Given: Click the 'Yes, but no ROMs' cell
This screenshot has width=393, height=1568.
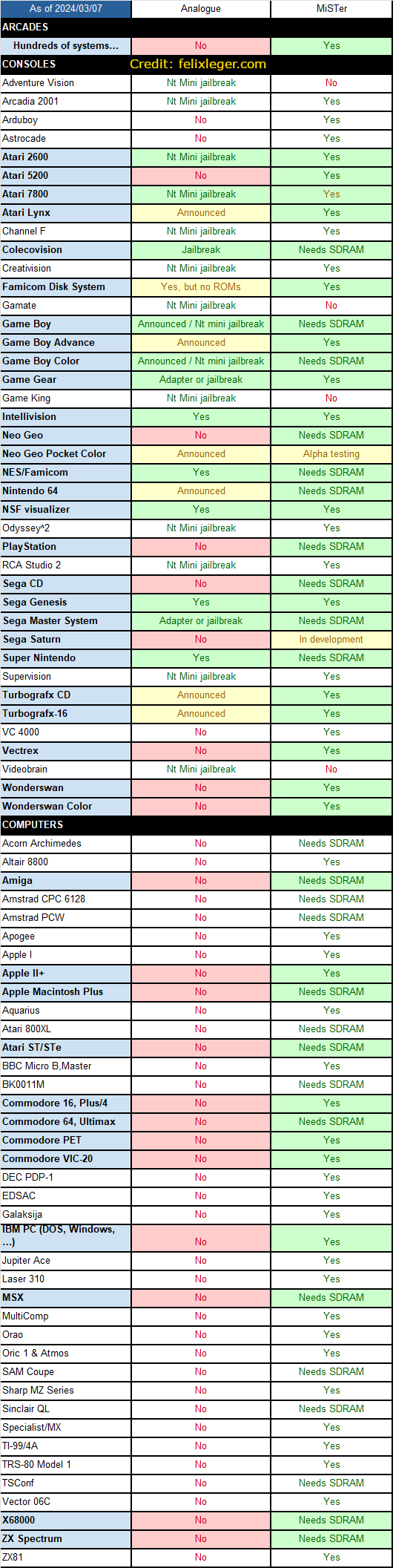Looking at the screenshot, I should [x=201, y=286].
